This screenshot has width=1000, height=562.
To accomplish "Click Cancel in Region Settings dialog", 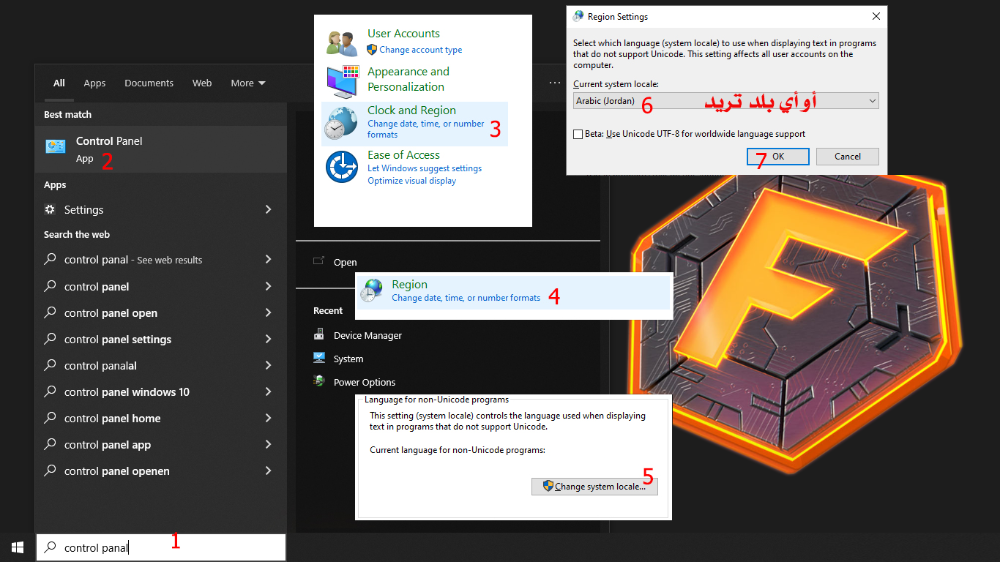I will click(847, 156).
